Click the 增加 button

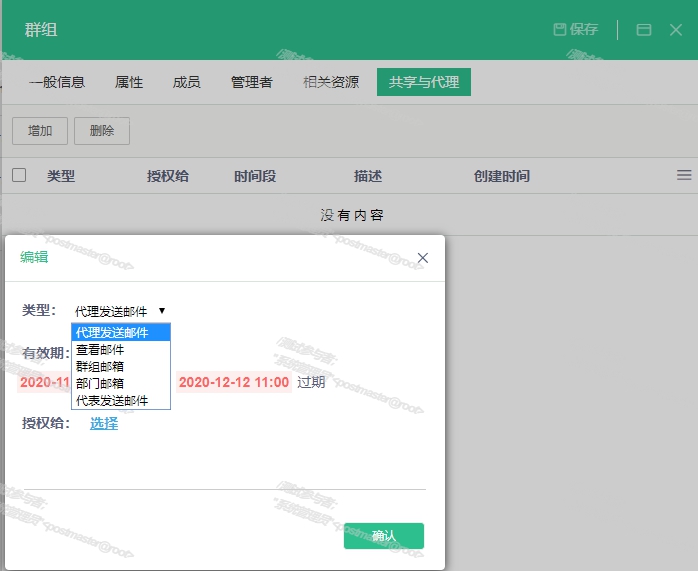40,131
